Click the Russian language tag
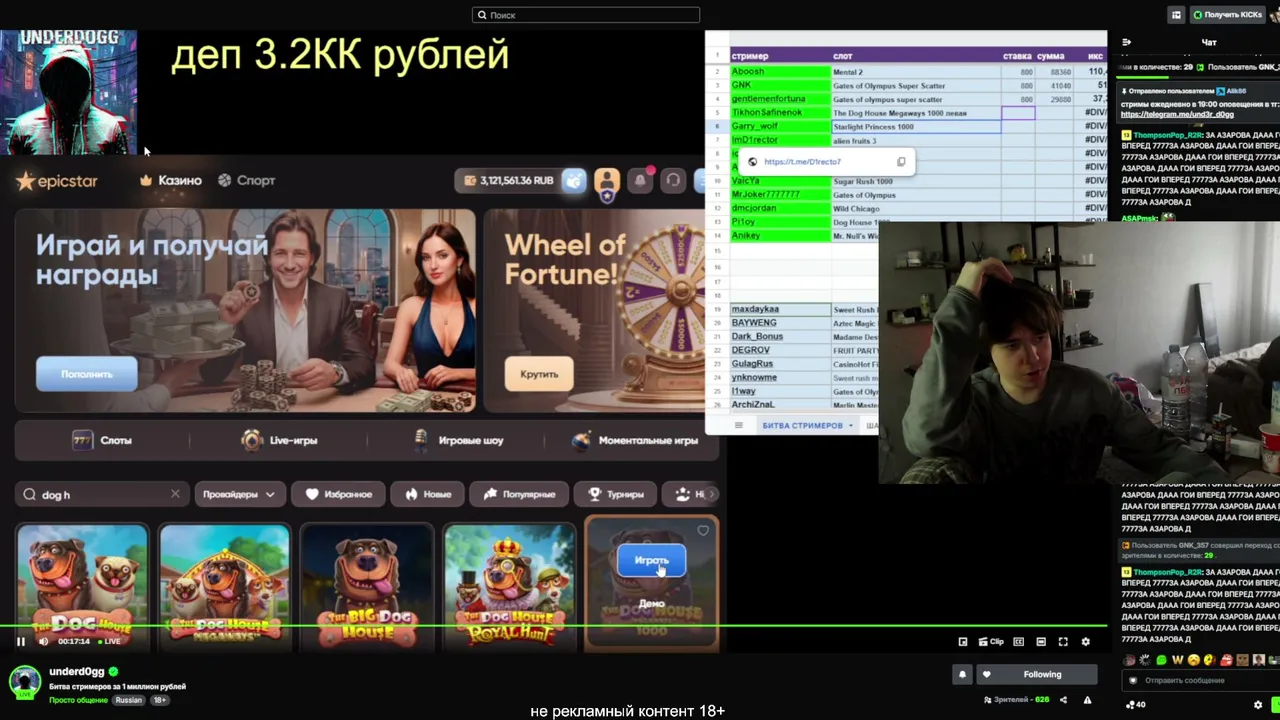The image size is (1280, 720). 129,700
